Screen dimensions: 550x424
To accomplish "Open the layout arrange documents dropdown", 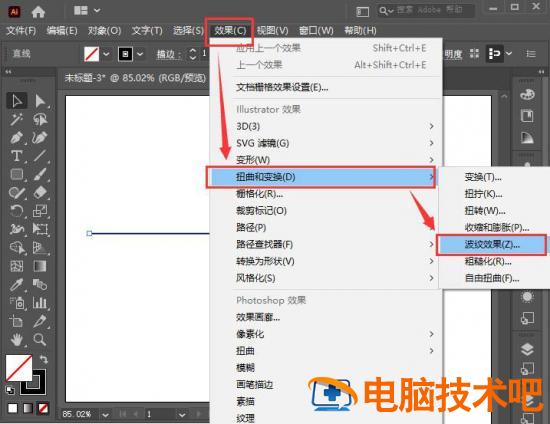I will pos(87,11).
